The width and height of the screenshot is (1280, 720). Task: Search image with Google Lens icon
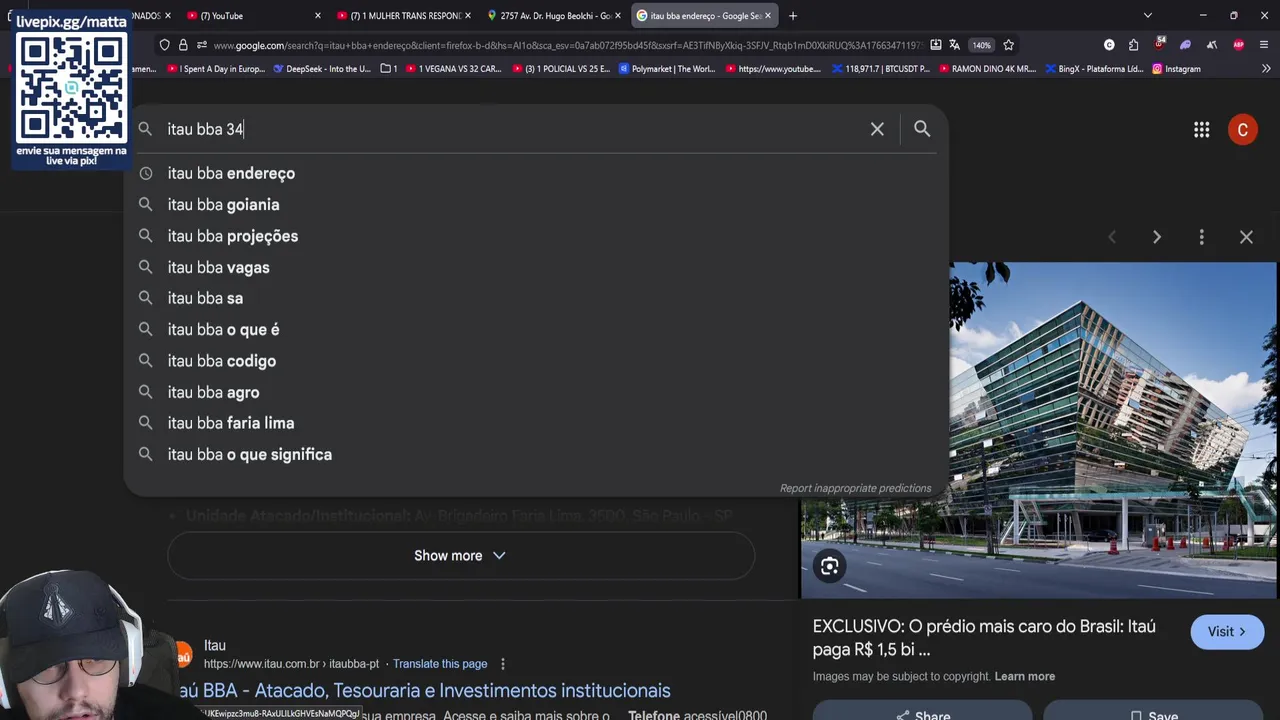[x=830, y=567]
